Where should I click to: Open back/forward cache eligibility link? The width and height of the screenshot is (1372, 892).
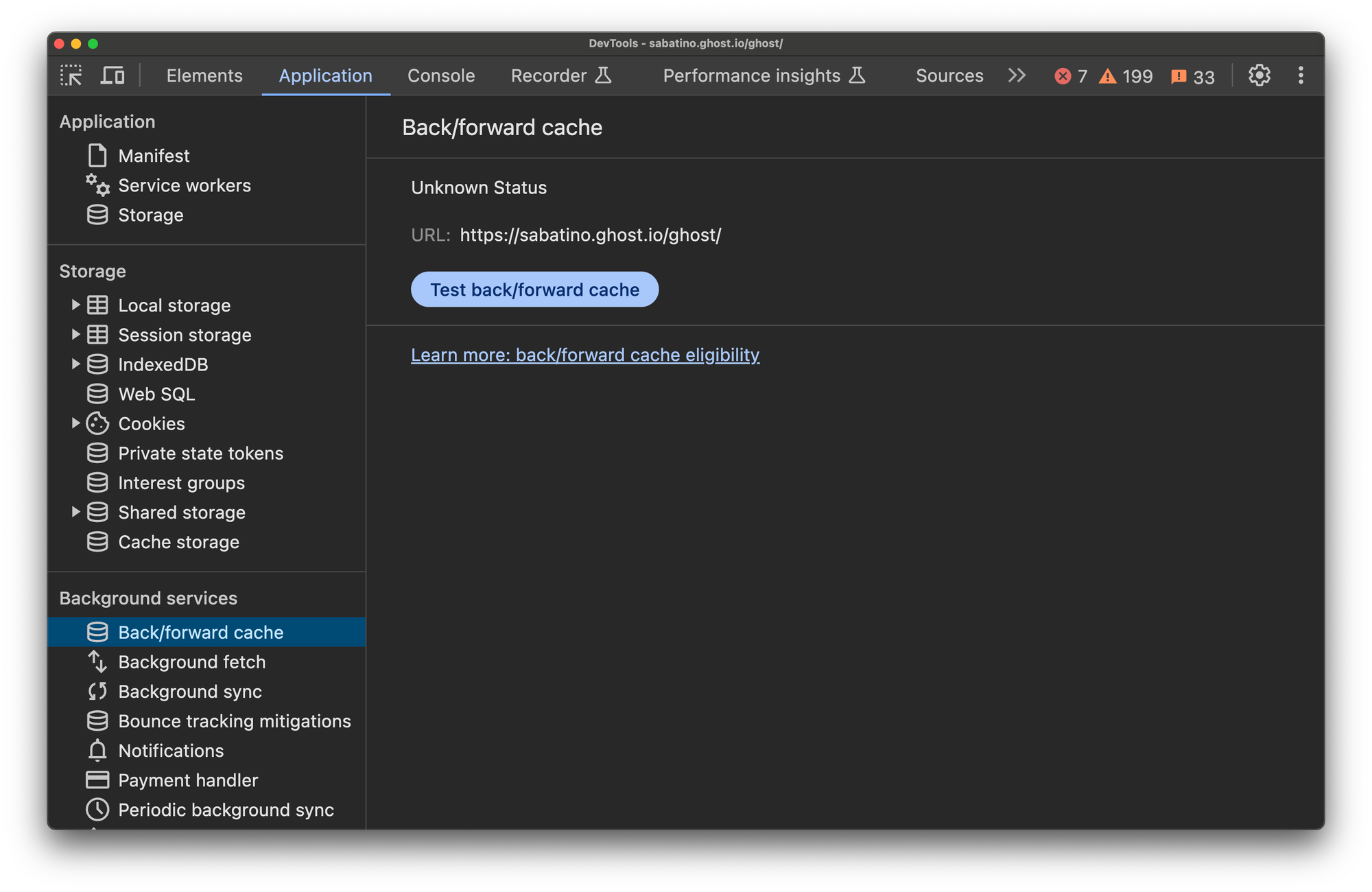click(x=585, y=355)
